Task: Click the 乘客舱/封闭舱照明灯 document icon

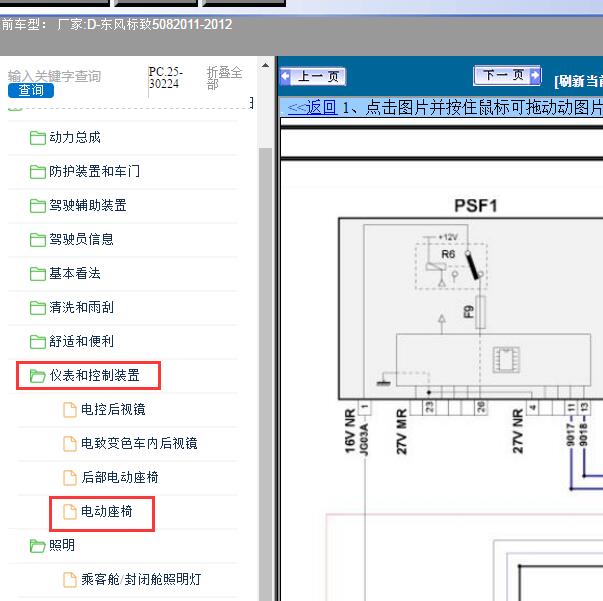Action: coord(70,579)
